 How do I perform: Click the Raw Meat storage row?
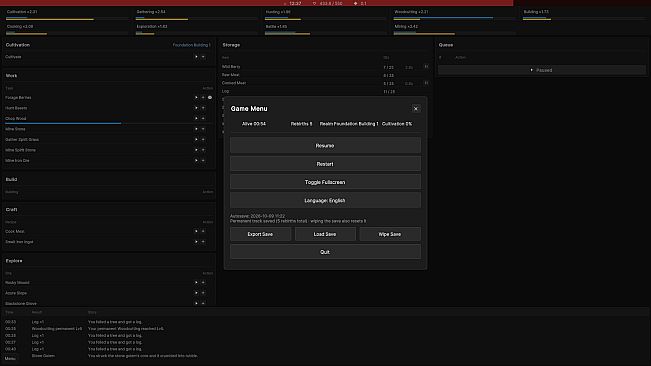click(326, 75)
